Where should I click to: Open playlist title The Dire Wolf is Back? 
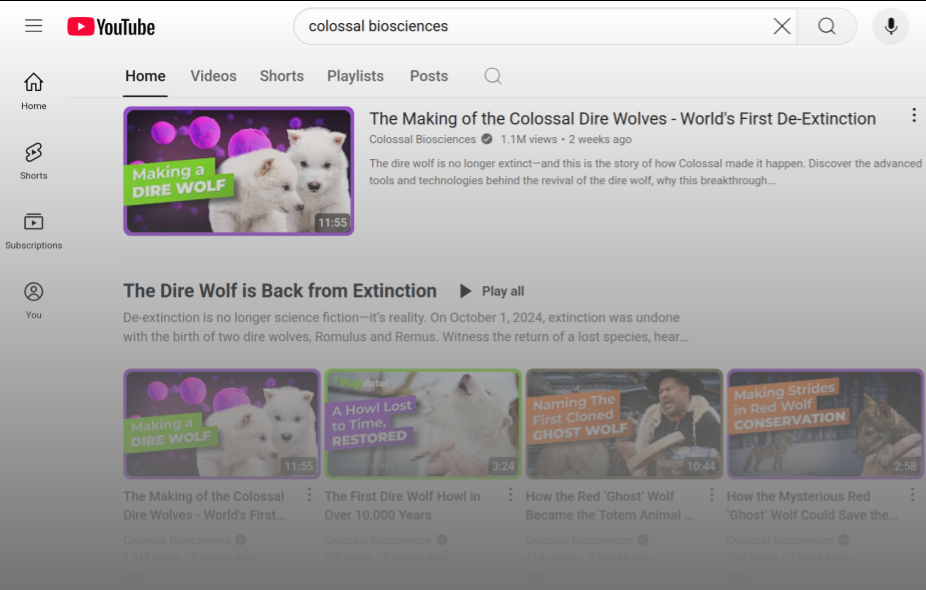[280, 291]
